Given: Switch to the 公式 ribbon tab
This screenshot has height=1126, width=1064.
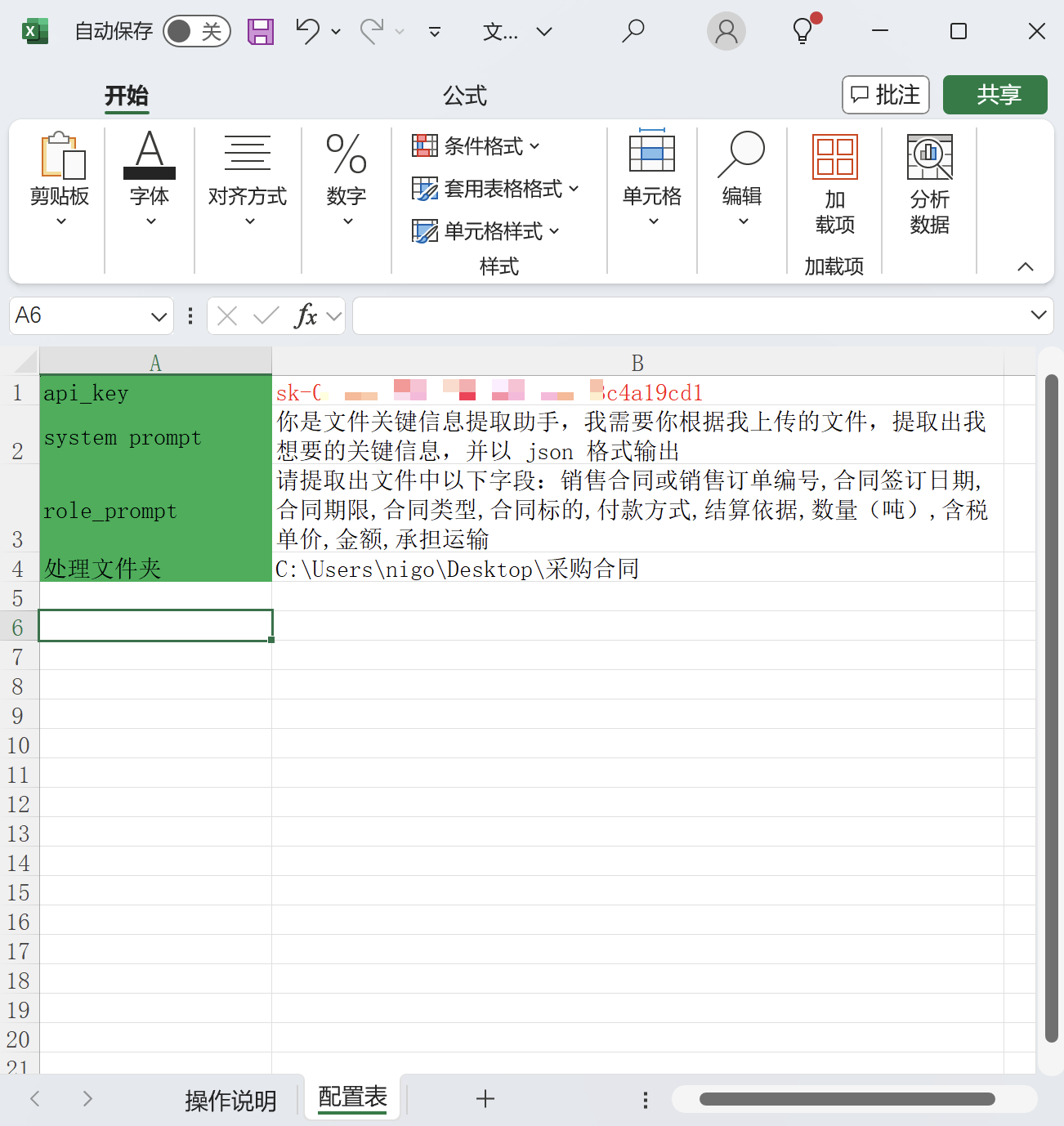Looking at the screenshot, I should click(x=465, y=96).
